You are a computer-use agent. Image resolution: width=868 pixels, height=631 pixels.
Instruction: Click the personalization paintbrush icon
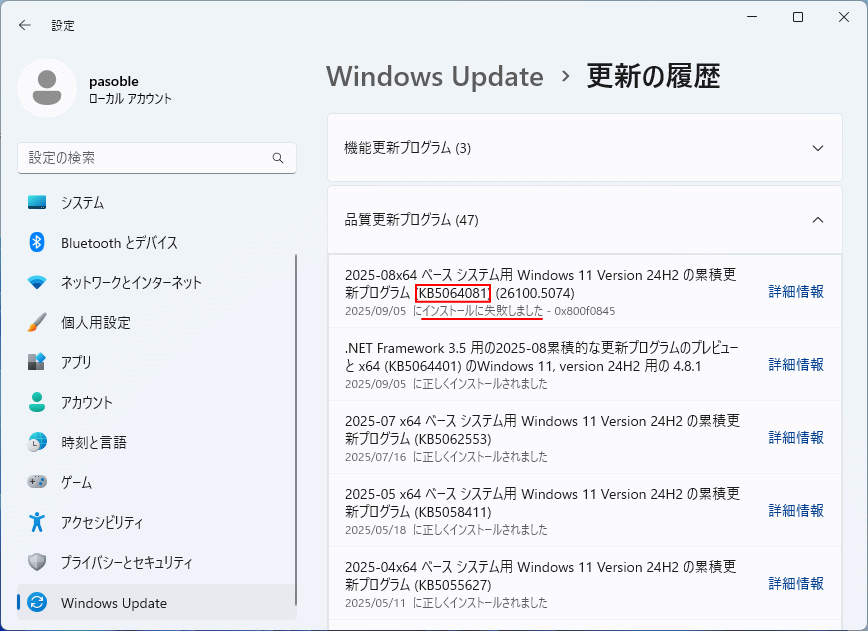click(37, 322)
